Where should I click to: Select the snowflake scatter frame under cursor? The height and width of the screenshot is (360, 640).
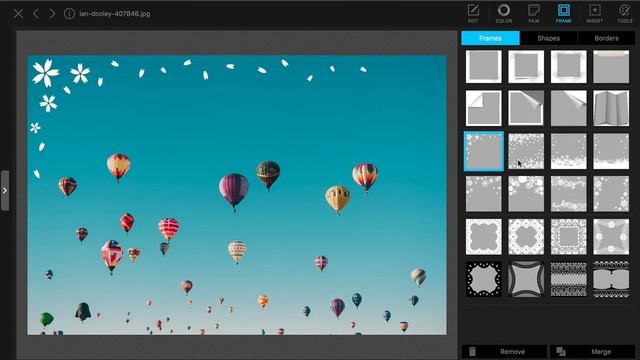(x=526, y=151)
